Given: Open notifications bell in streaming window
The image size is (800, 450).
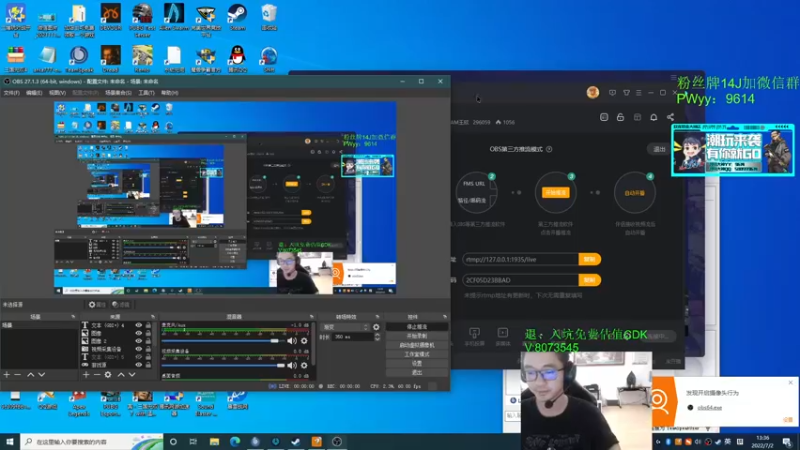Looking at the screenshot, I should click(x=654, y=117).
